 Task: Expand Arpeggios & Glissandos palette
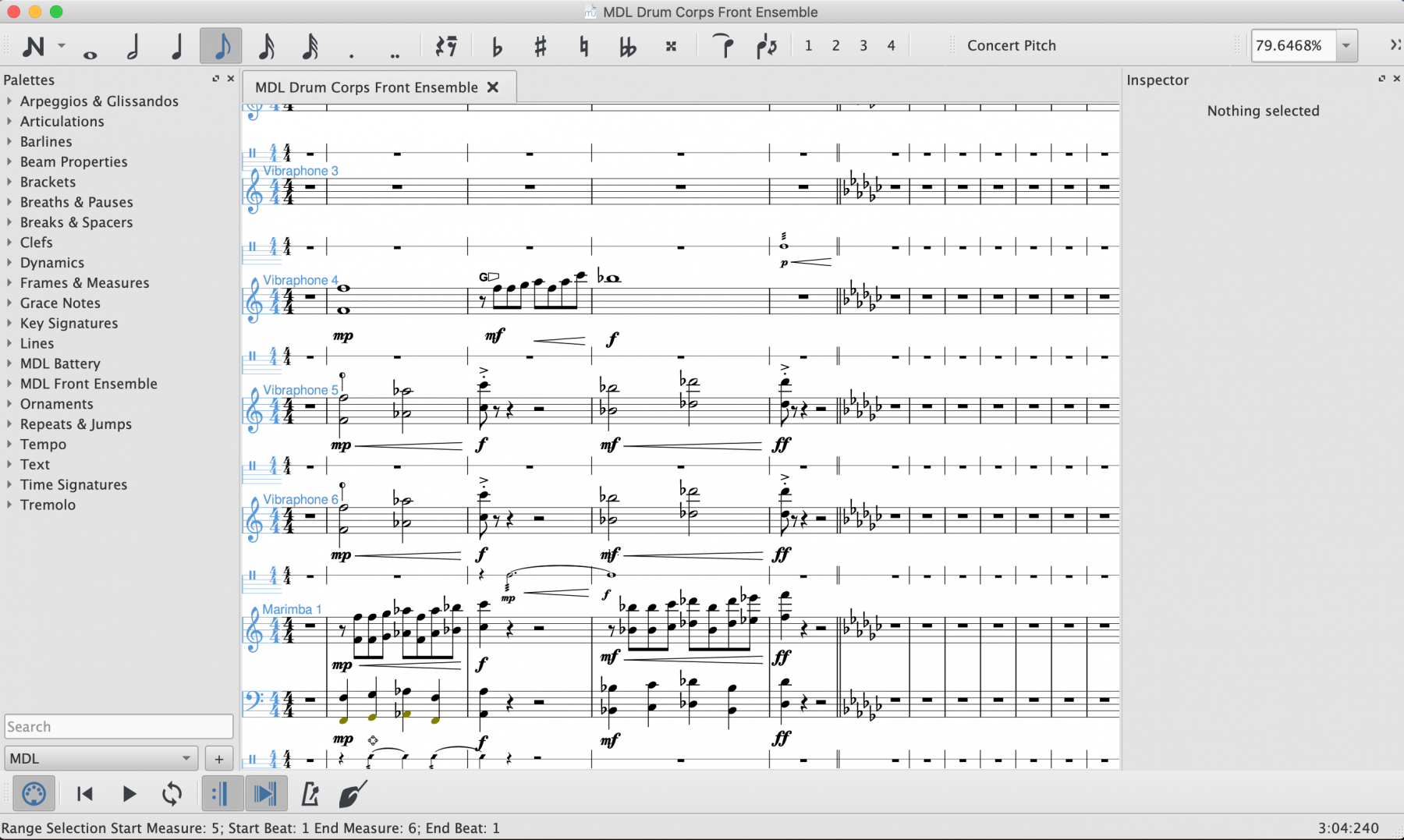pyautogui.click(x=9, y=101)
